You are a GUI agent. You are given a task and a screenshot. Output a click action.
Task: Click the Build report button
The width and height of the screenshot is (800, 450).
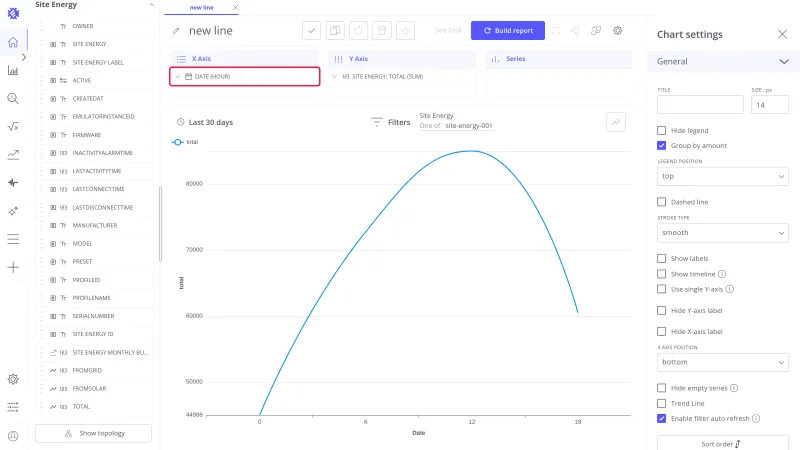pos(508,31)
